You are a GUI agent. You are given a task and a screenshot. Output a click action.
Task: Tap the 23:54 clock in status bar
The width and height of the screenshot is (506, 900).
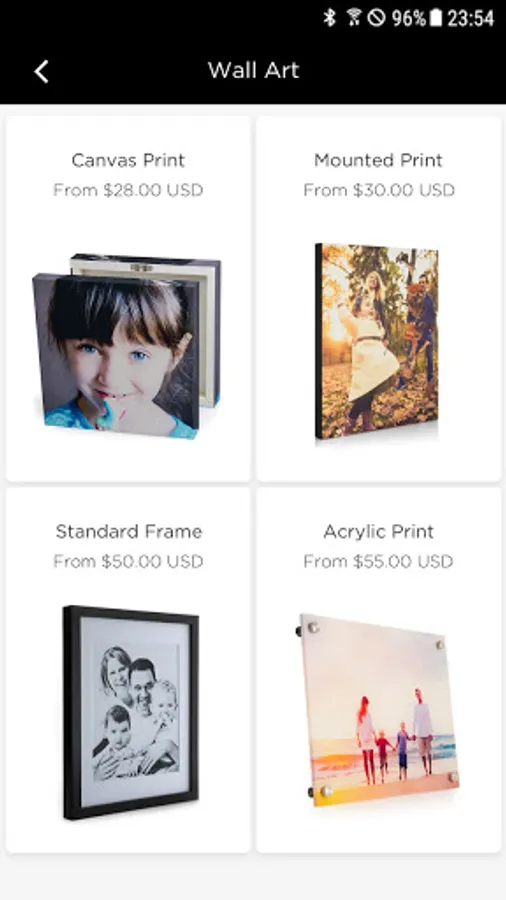pos(470,18)
